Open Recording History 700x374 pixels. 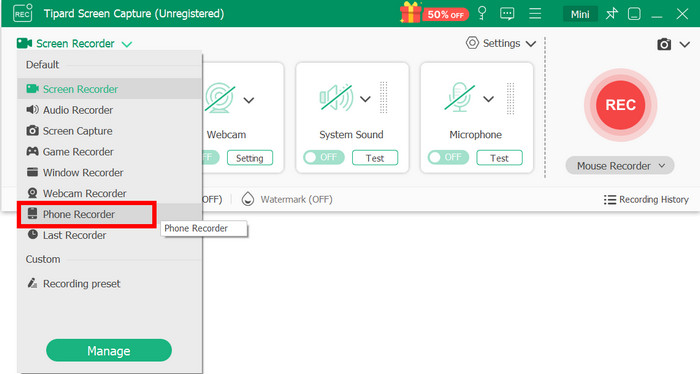646,199
